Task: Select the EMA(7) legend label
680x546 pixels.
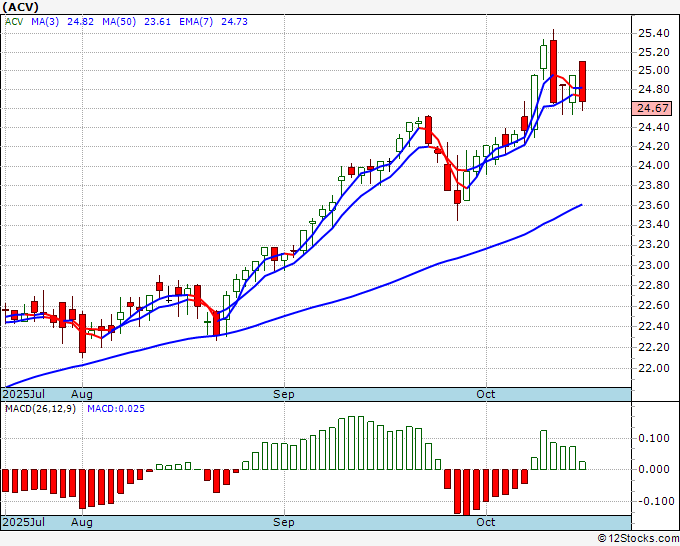Action: point(196,21)
